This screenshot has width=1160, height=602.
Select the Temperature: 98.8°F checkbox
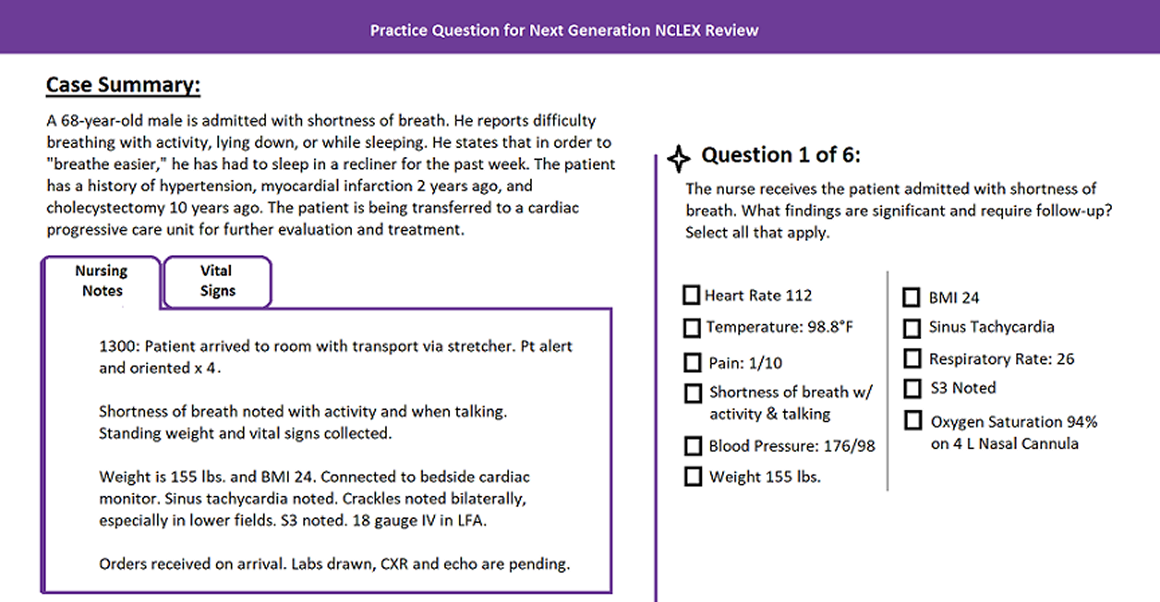point(692,328)
